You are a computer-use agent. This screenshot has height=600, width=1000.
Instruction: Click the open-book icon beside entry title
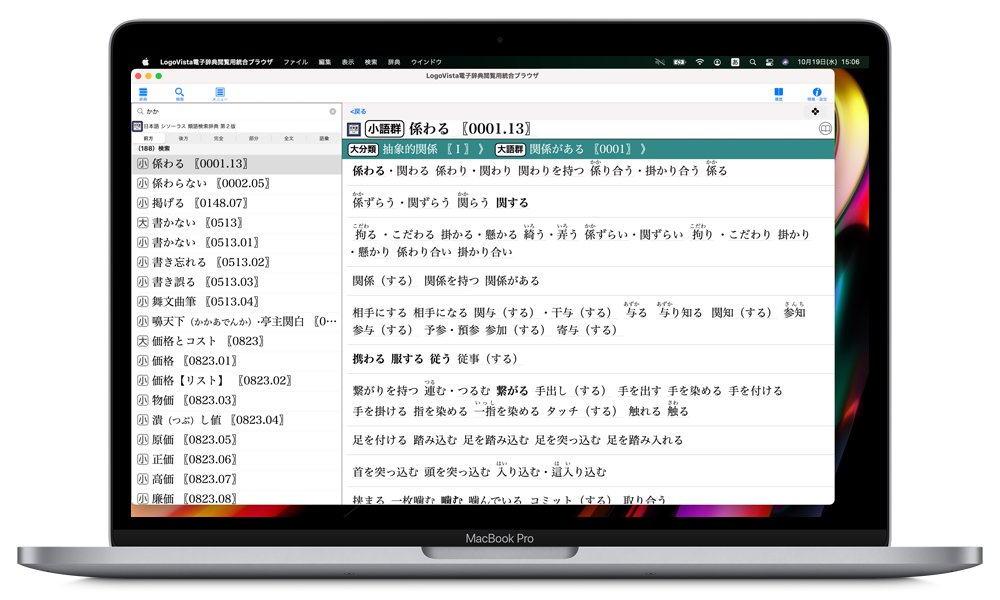tap(825, 129)
